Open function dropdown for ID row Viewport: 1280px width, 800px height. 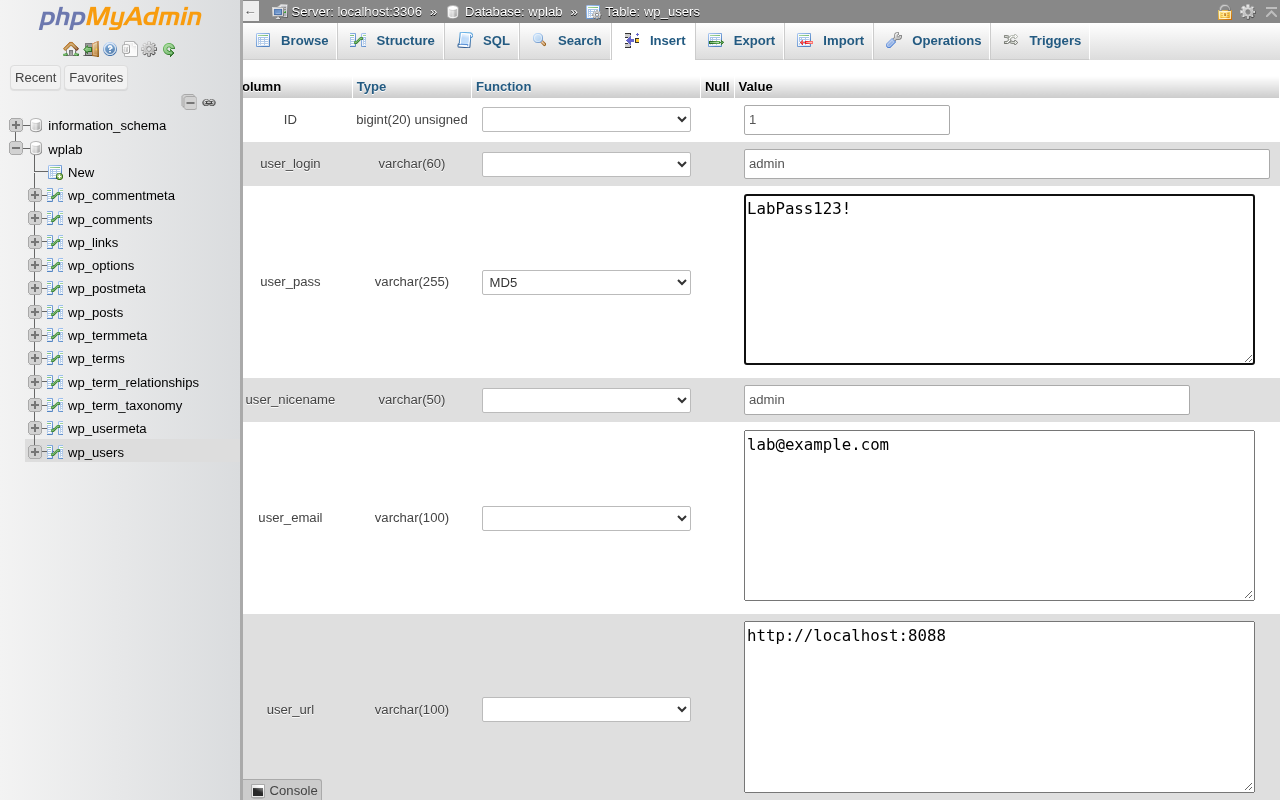pos(586,120)
